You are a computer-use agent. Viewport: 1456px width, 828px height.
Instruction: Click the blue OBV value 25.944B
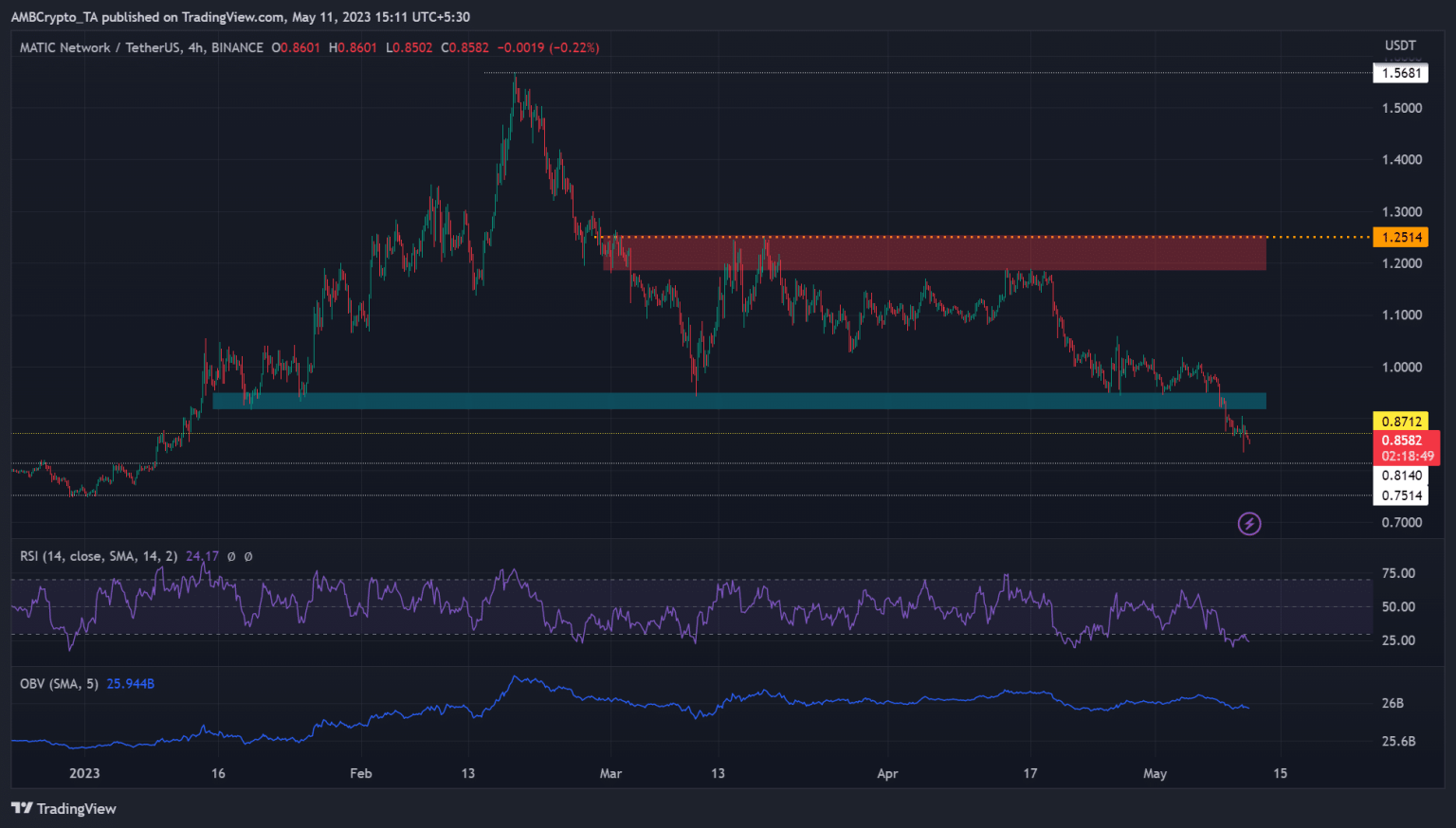click(x=130, y=683)
